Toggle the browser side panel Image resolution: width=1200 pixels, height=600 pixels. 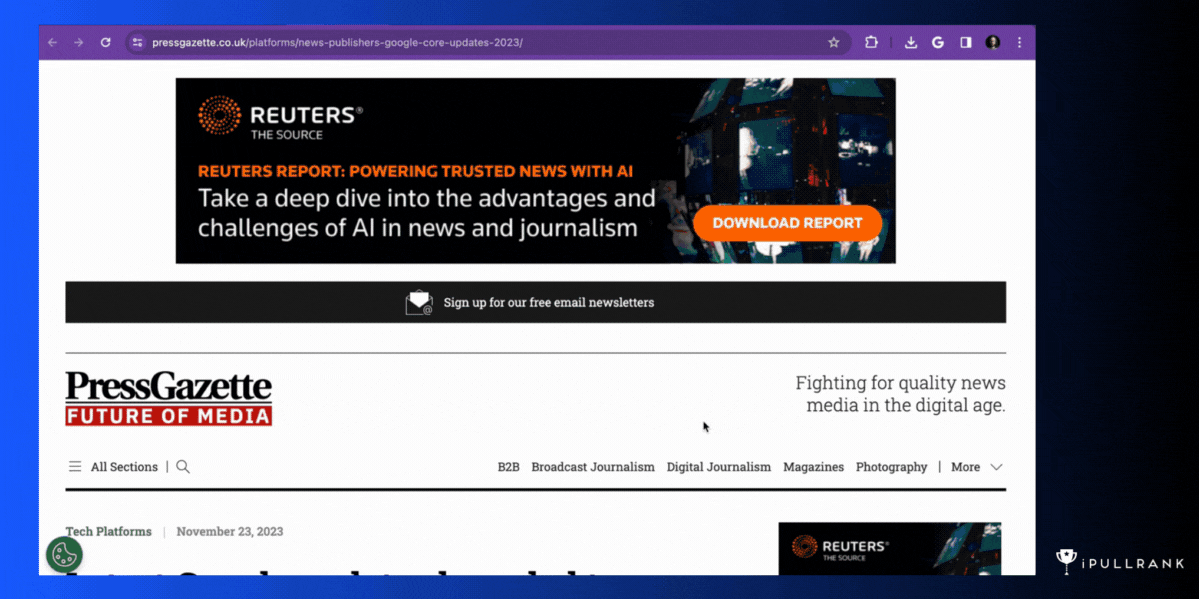click(x=966, y=43)
